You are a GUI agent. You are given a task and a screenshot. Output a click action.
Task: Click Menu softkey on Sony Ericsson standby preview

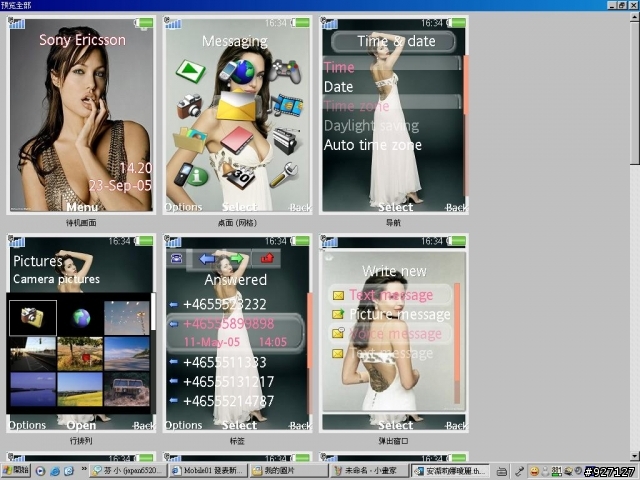(x=82, y=207)
